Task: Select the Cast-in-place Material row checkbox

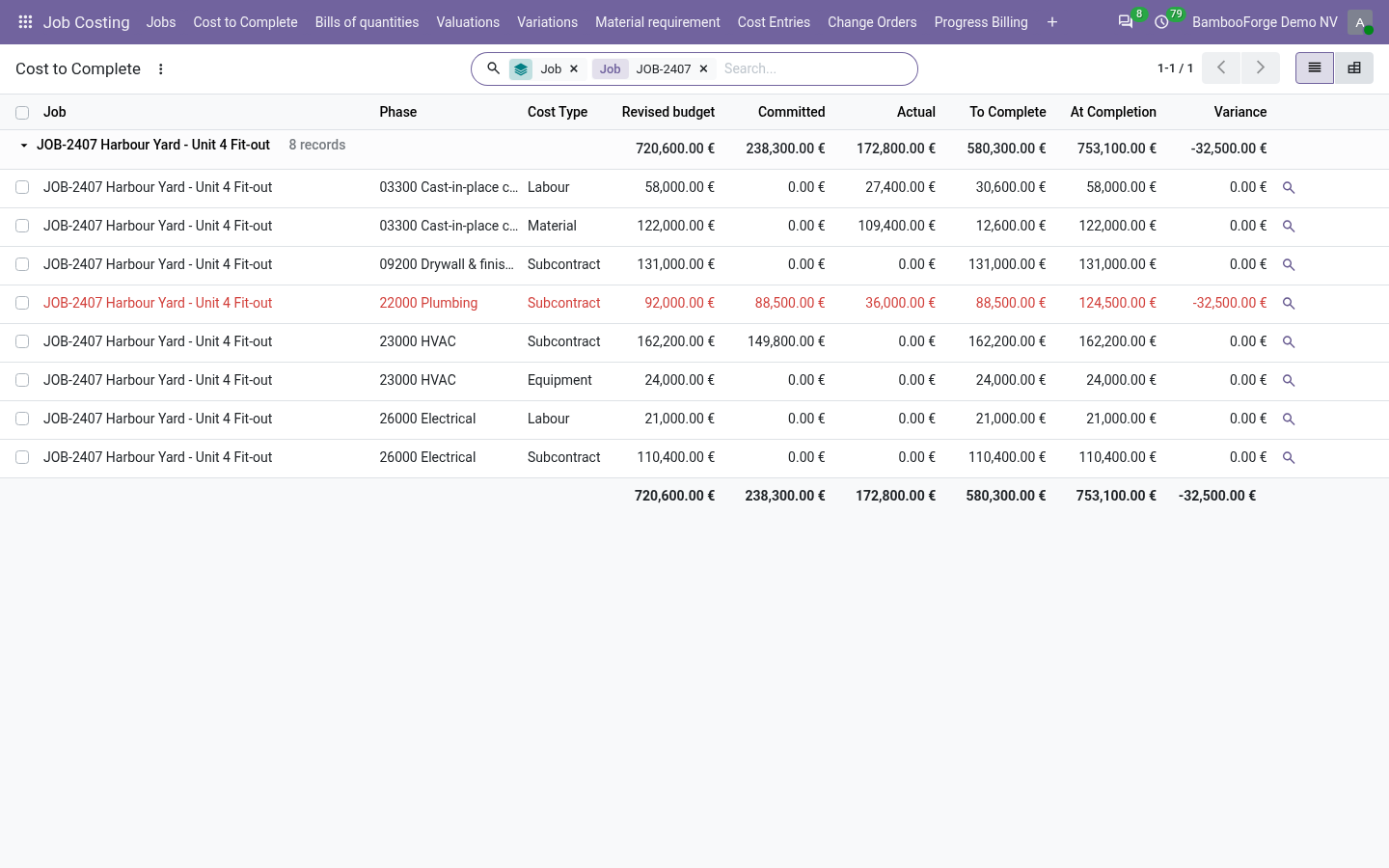Action: [x=22, y=226]
